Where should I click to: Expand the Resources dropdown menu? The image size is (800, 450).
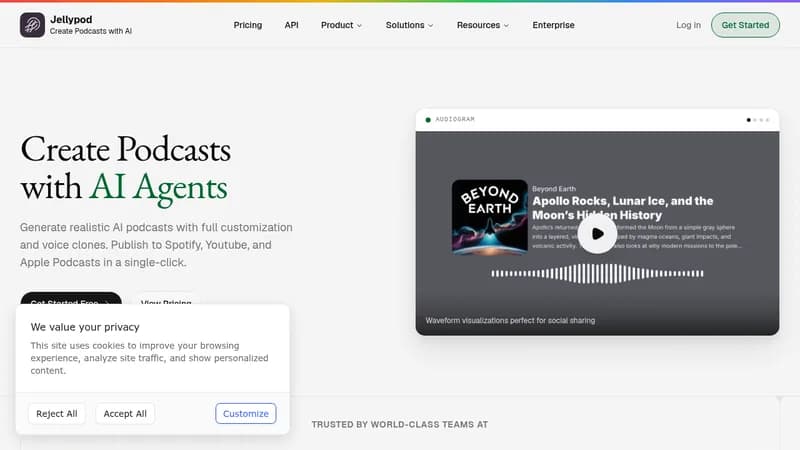pos(483,25)
